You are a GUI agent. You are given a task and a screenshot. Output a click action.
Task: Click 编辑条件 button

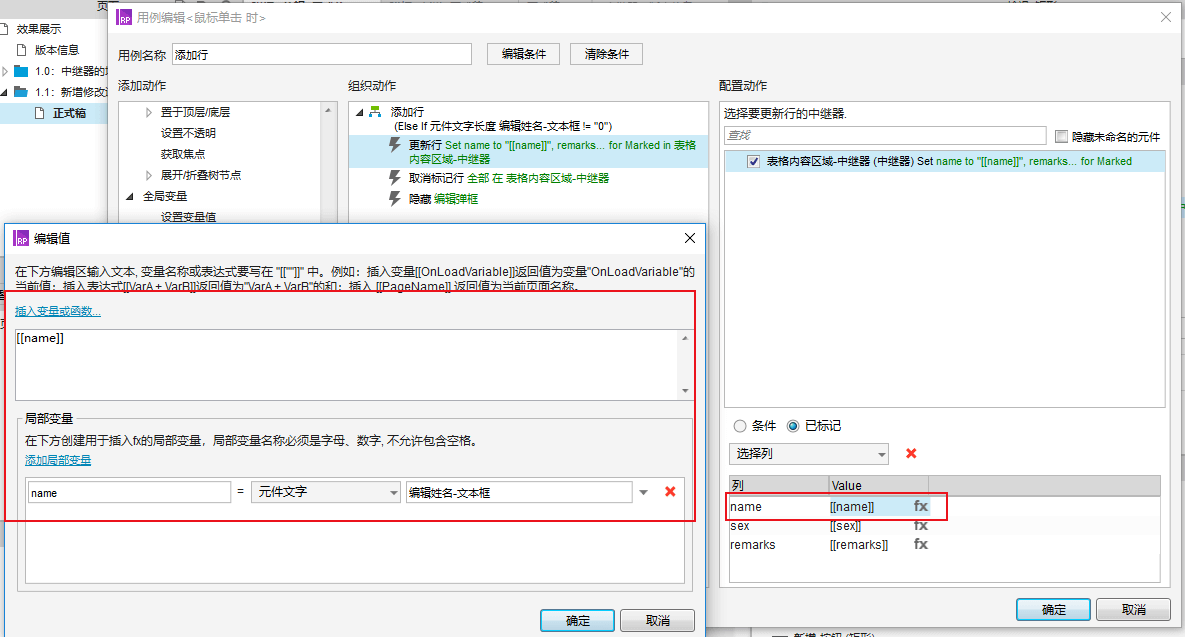(523, 54)
